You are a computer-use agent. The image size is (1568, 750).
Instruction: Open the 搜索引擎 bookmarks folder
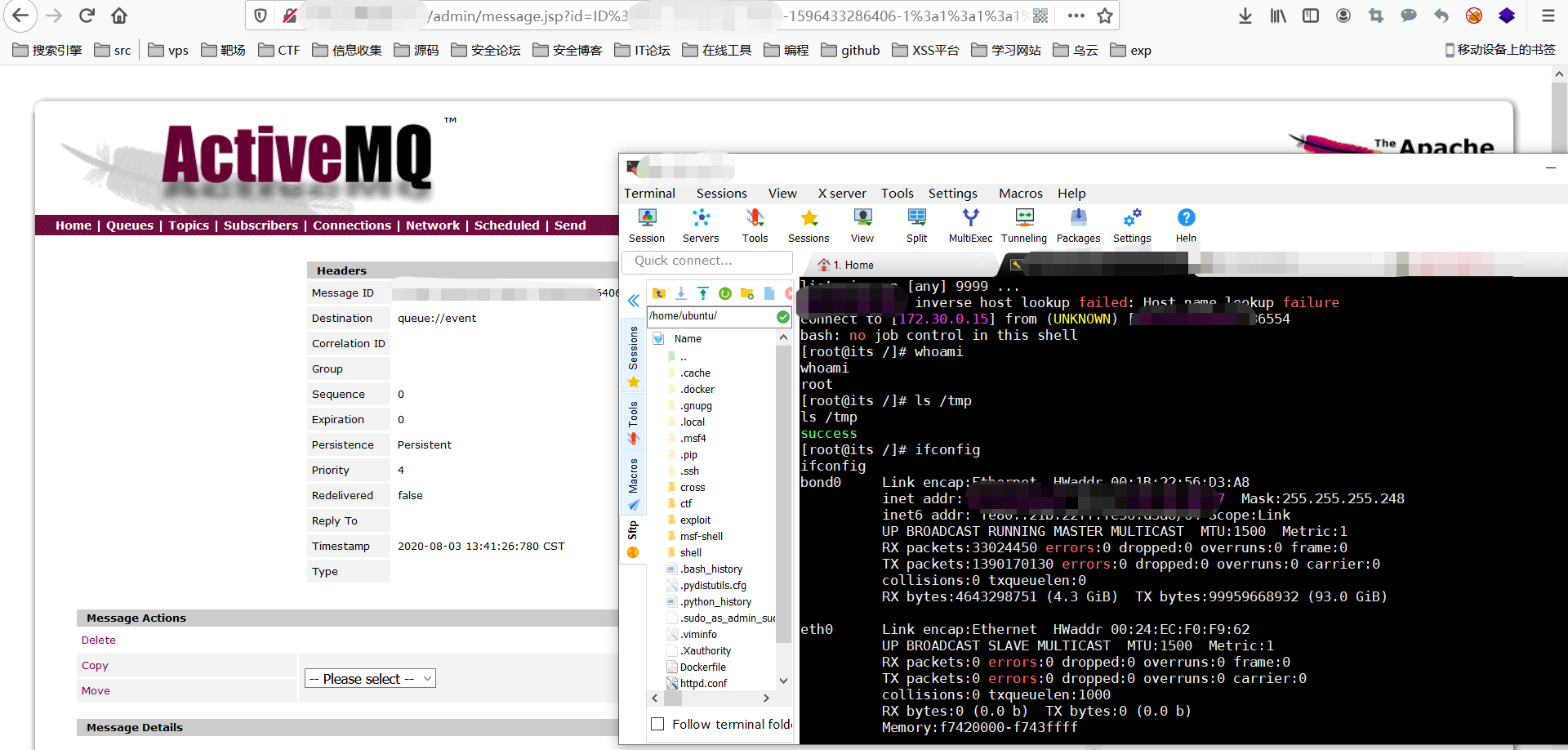(x=47, y=50)
